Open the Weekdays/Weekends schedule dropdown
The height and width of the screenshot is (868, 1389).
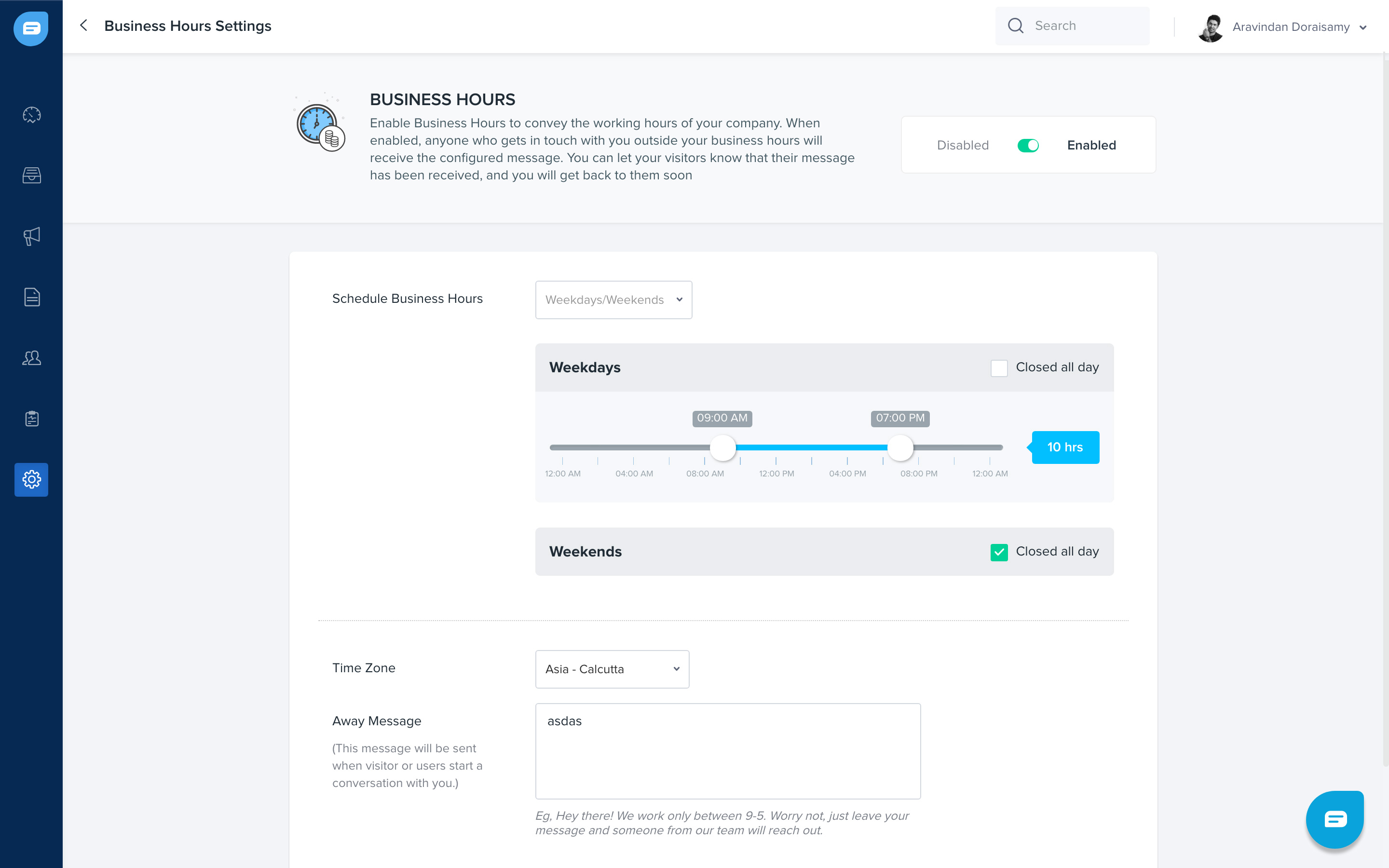point(613,299)
